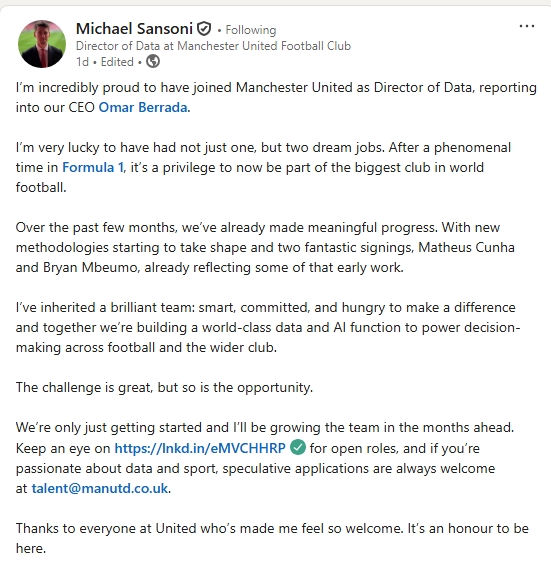Click the paragraph starting "I'm very lucky"
Screen dimensions: 551x569
point(263,167)
